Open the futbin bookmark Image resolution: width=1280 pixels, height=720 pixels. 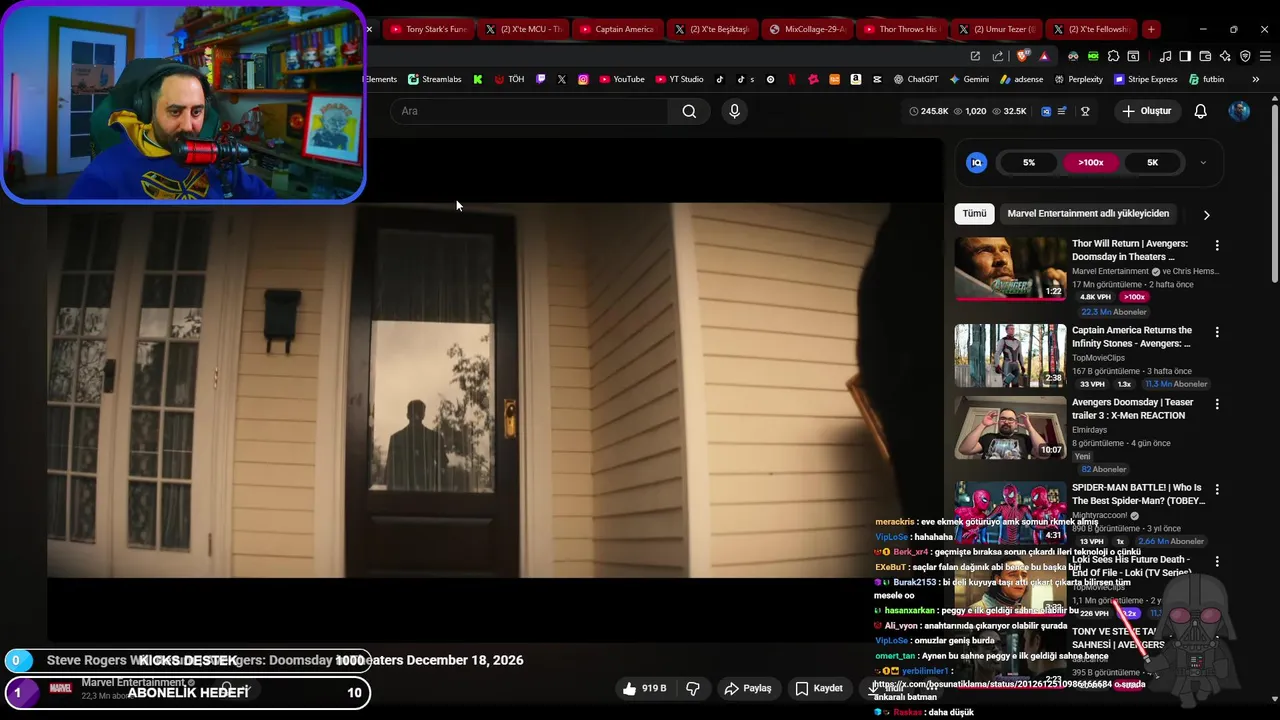pyautogui.click(x=1206, y=79)
